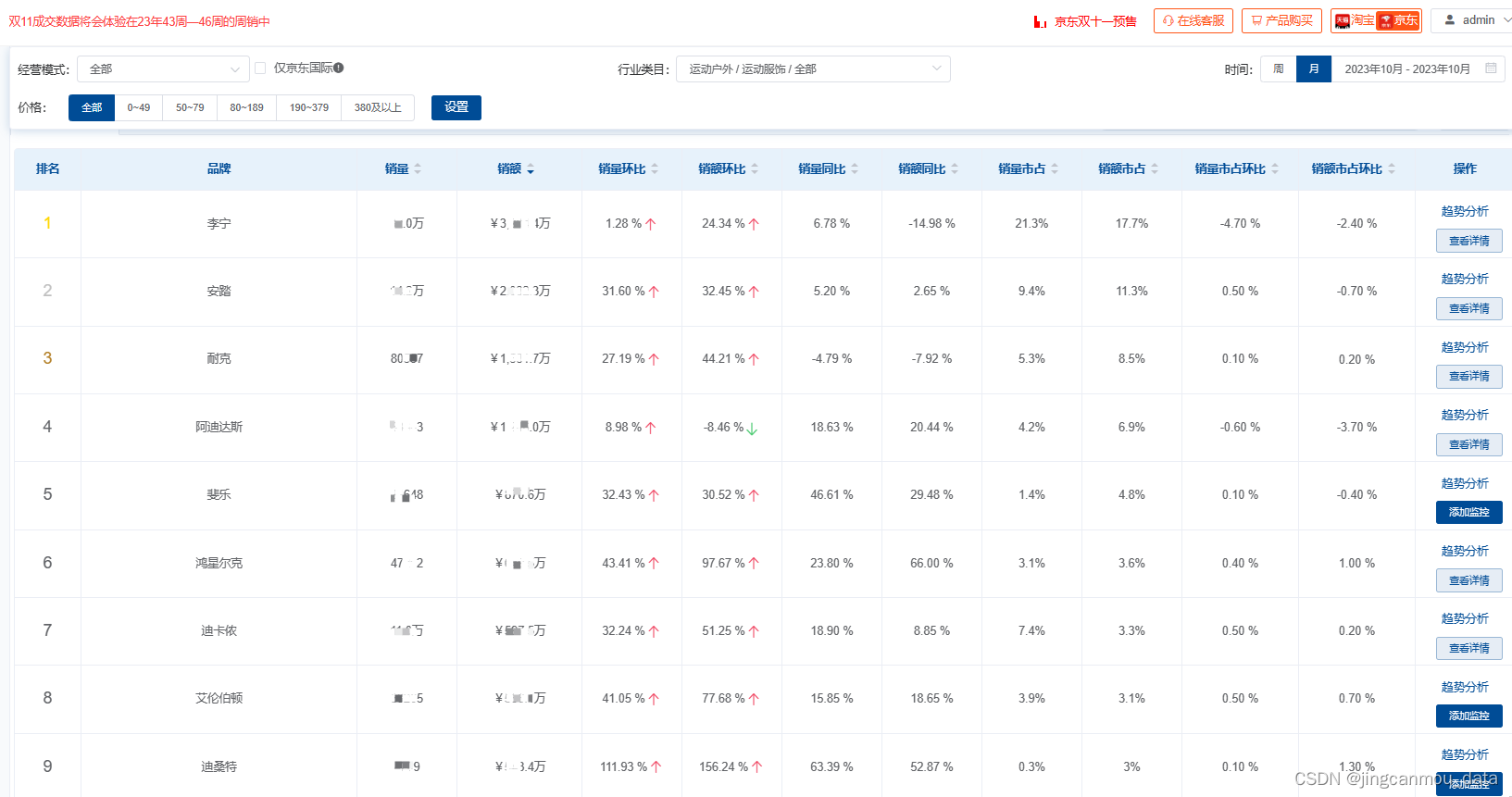Select price filter 50~79
1512x797 pixels.
coord(190,107)
